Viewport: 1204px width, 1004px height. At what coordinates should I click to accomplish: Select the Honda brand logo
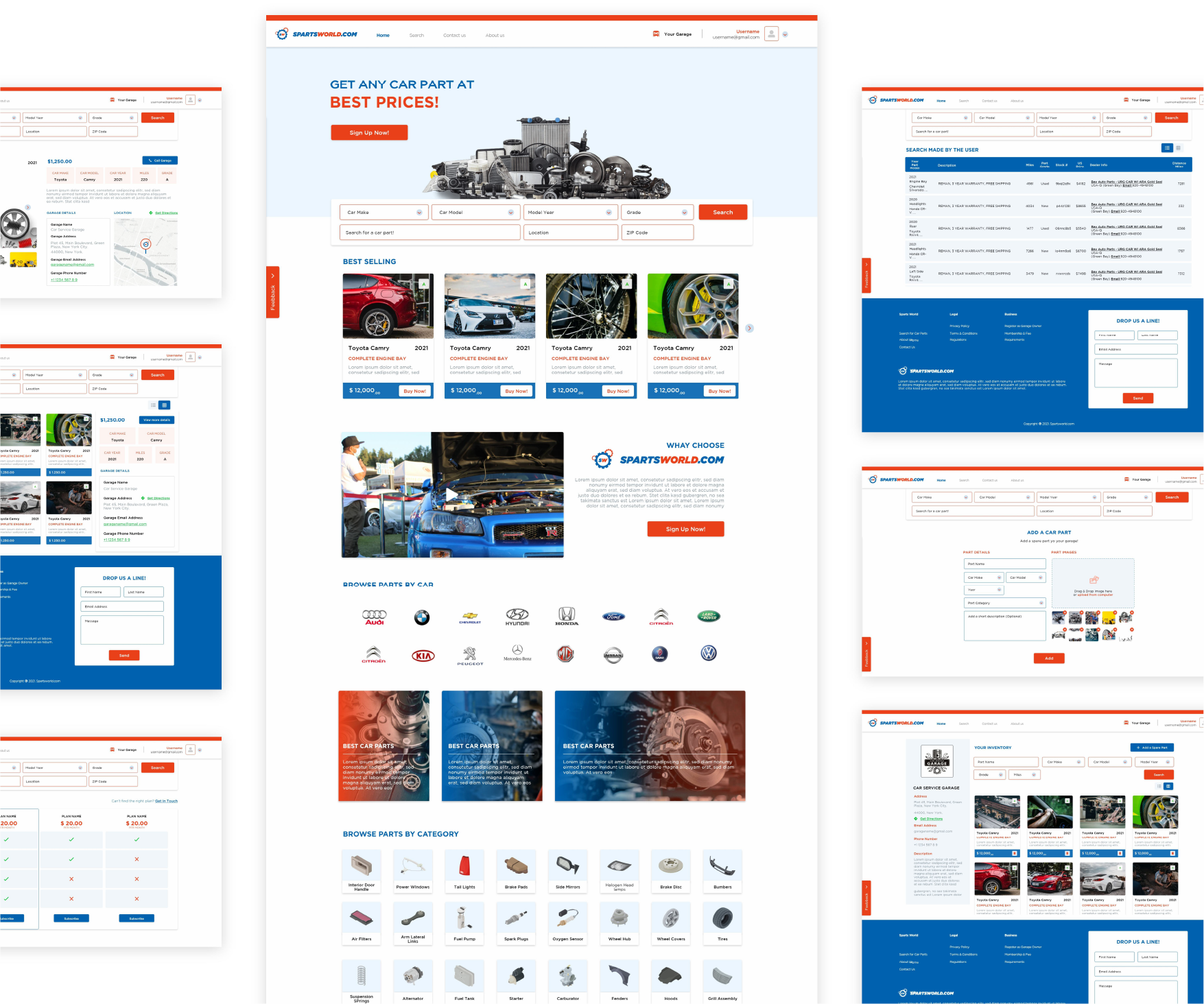tap(566, 616)
